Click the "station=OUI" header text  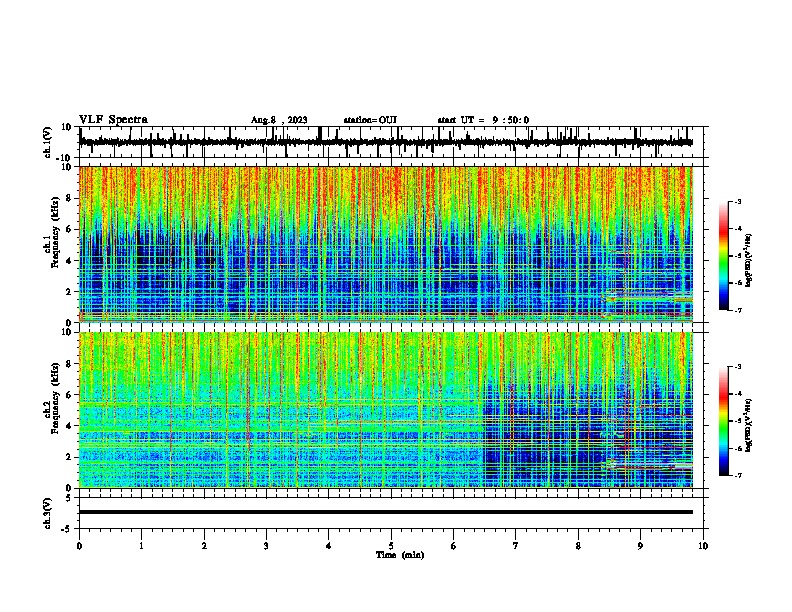pyautogui.click(x=370, y=120)
